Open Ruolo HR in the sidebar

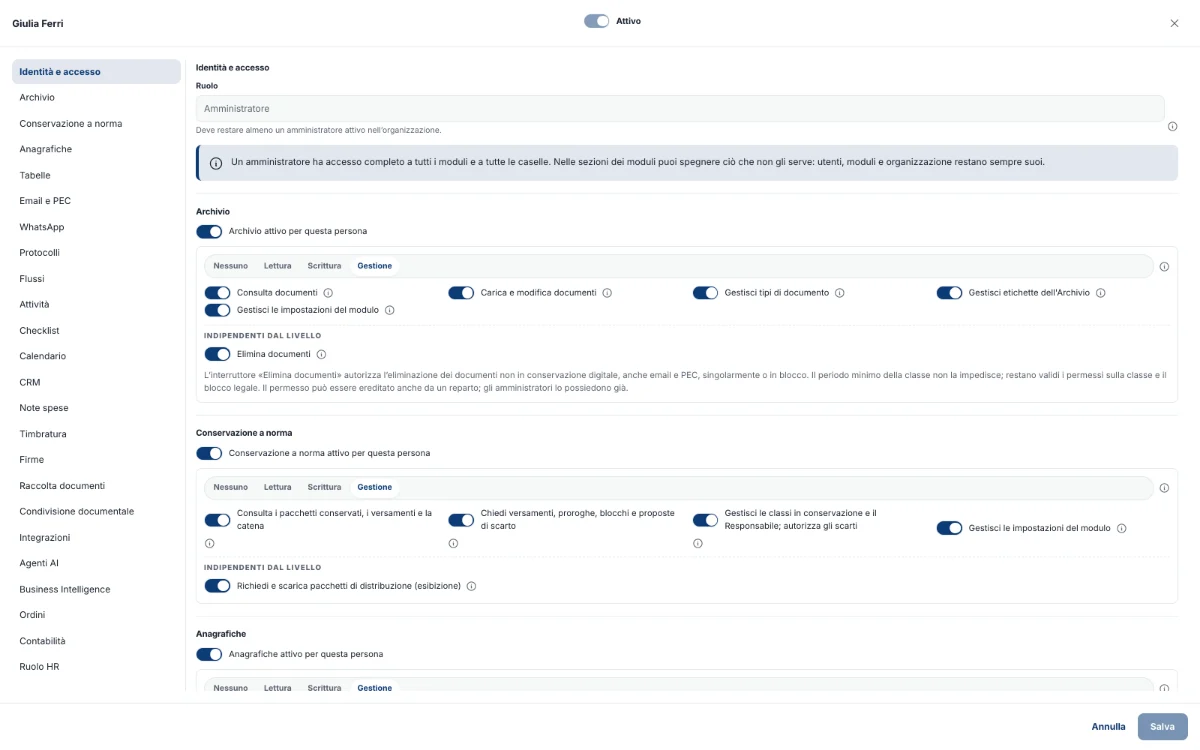click(x=96, y=667)
